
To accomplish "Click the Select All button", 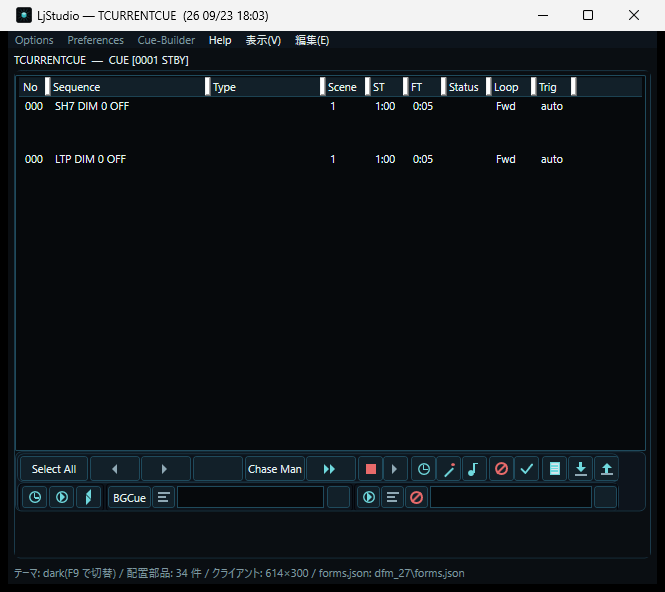I will (54, 469).
